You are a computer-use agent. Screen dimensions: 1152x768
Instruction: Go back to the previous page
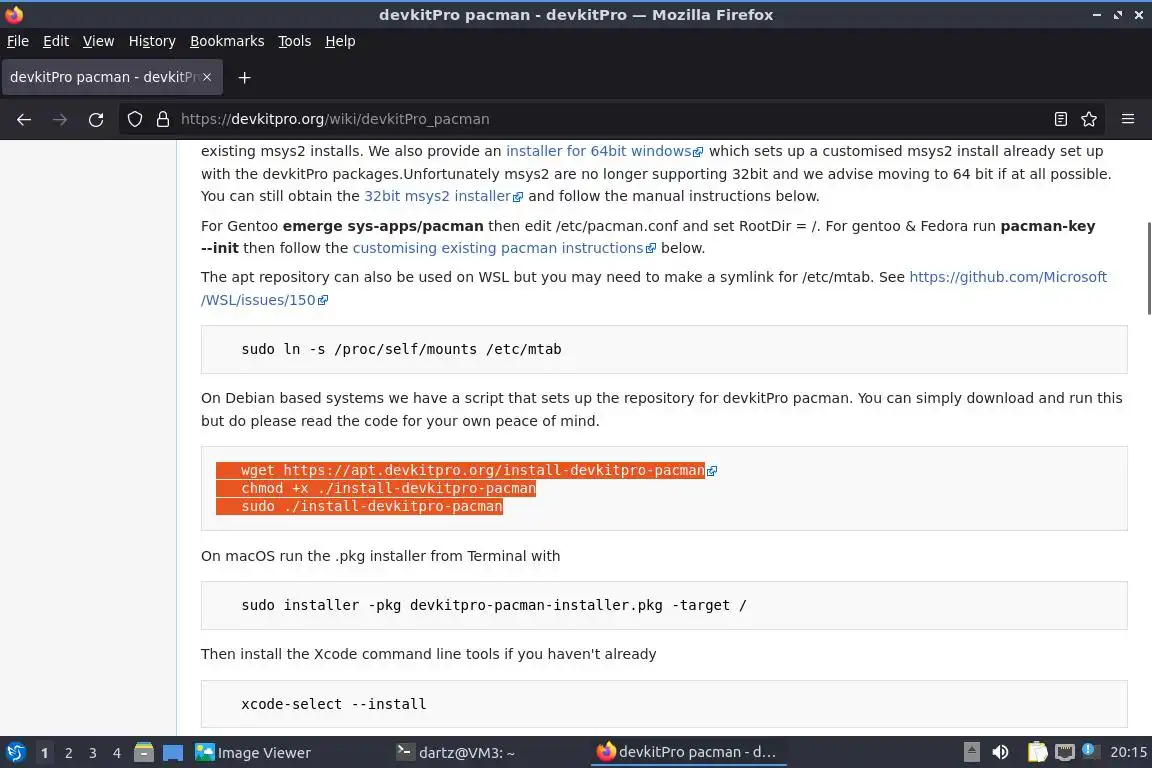click(24, 119)
